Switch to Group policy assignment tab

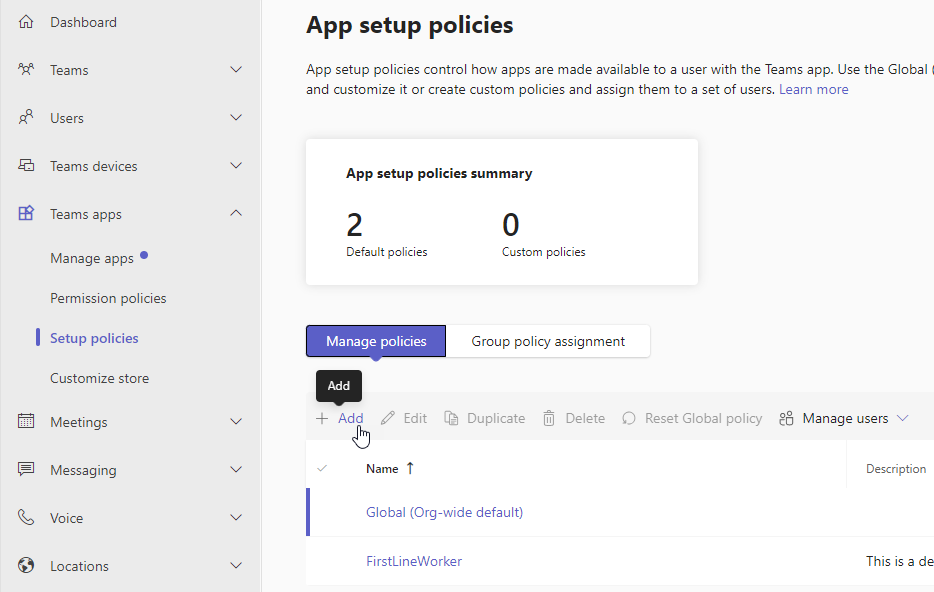pyautogui.click(x=548, y=341)
